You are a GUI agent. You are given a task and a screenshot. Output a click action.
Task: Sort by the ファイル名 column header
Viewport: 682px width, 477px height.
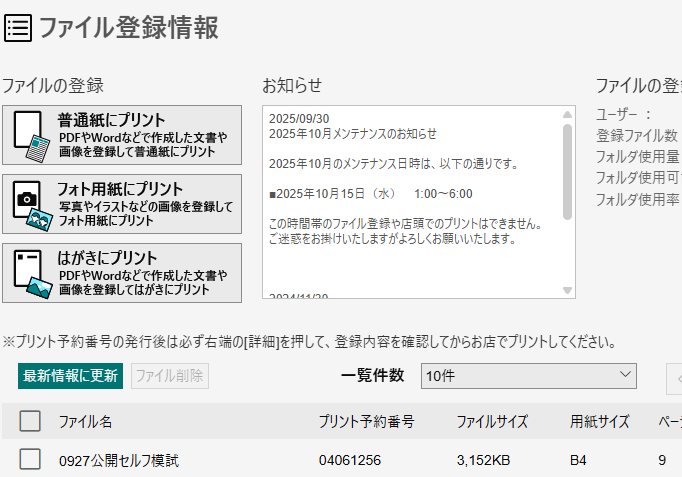coord(85,422)
